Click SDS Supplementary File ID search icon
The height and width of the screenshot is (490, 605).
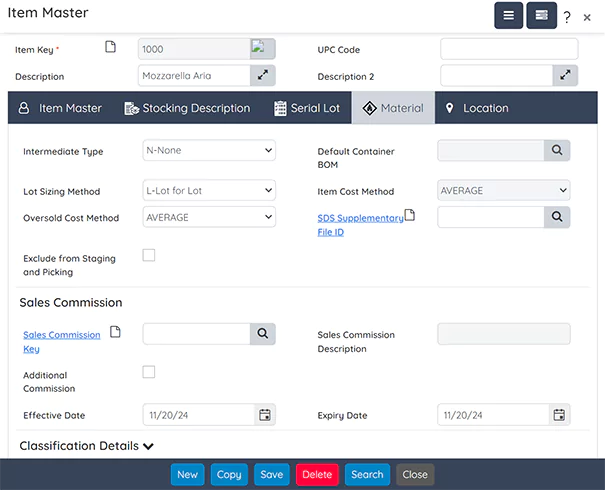(x=557, y=216)
